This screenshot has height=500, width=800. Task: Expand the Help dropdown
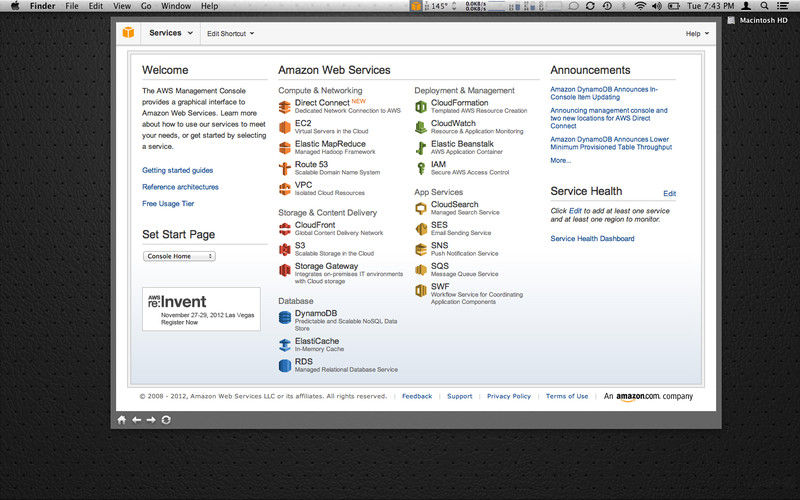point(697,33)
